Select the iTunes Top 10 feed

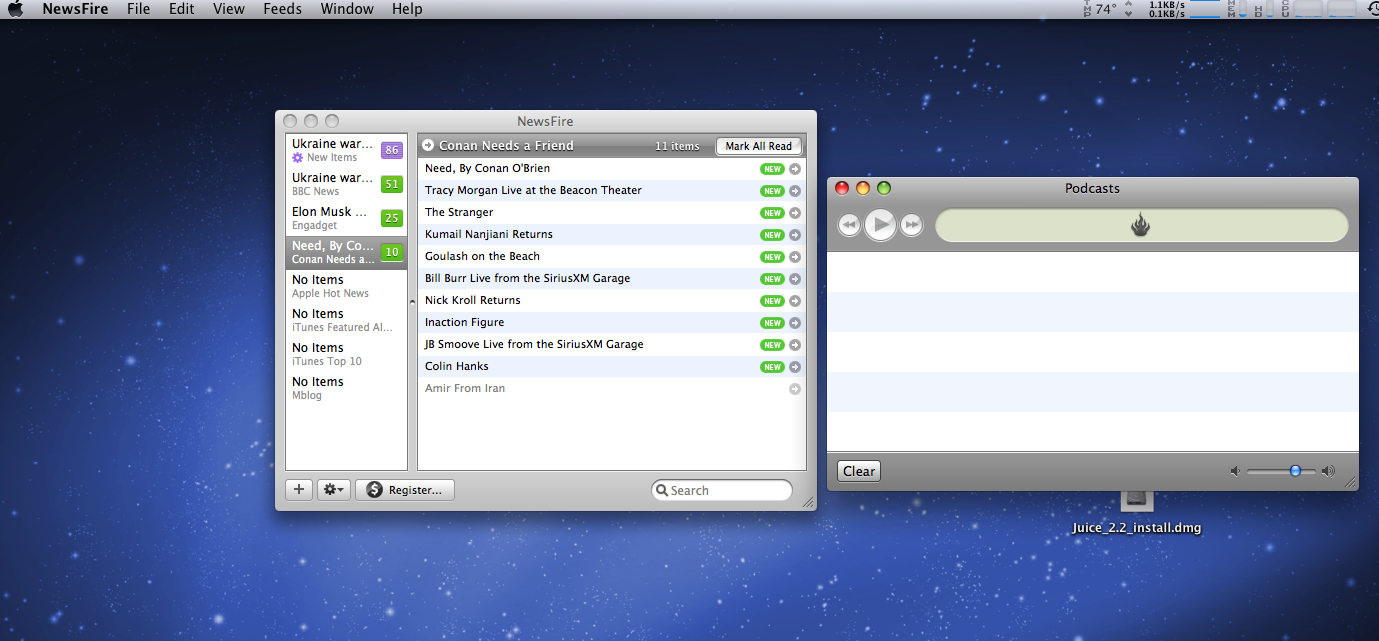(x=346, y=354)
